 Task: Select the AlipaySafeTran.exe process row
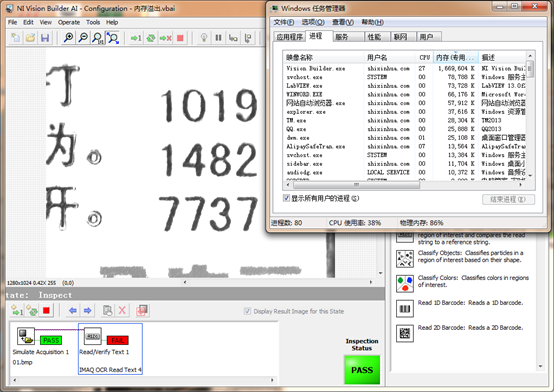pyautogui.click(x=405, y=146)
